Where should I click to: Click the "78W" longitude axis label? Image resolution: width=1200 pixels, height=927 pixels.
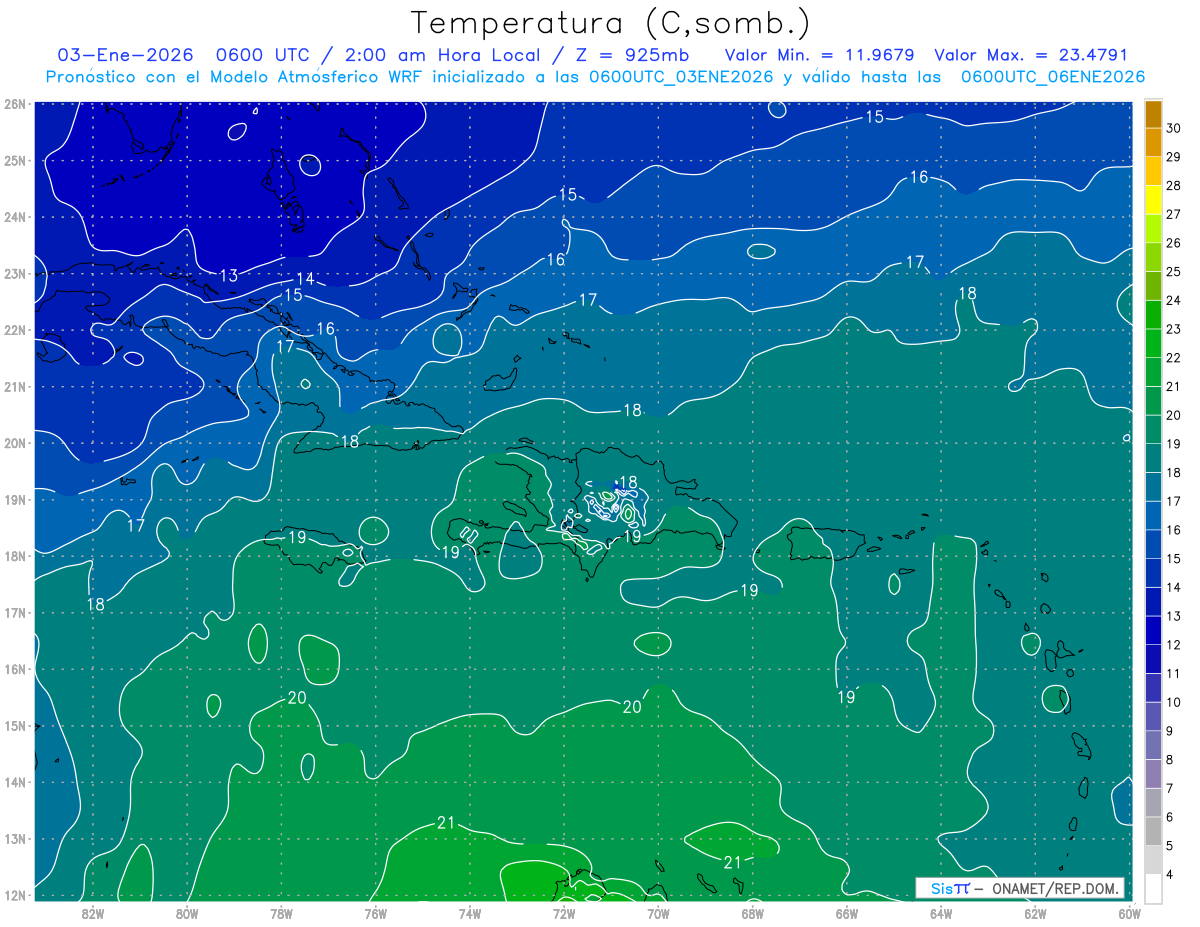(281, 913)
